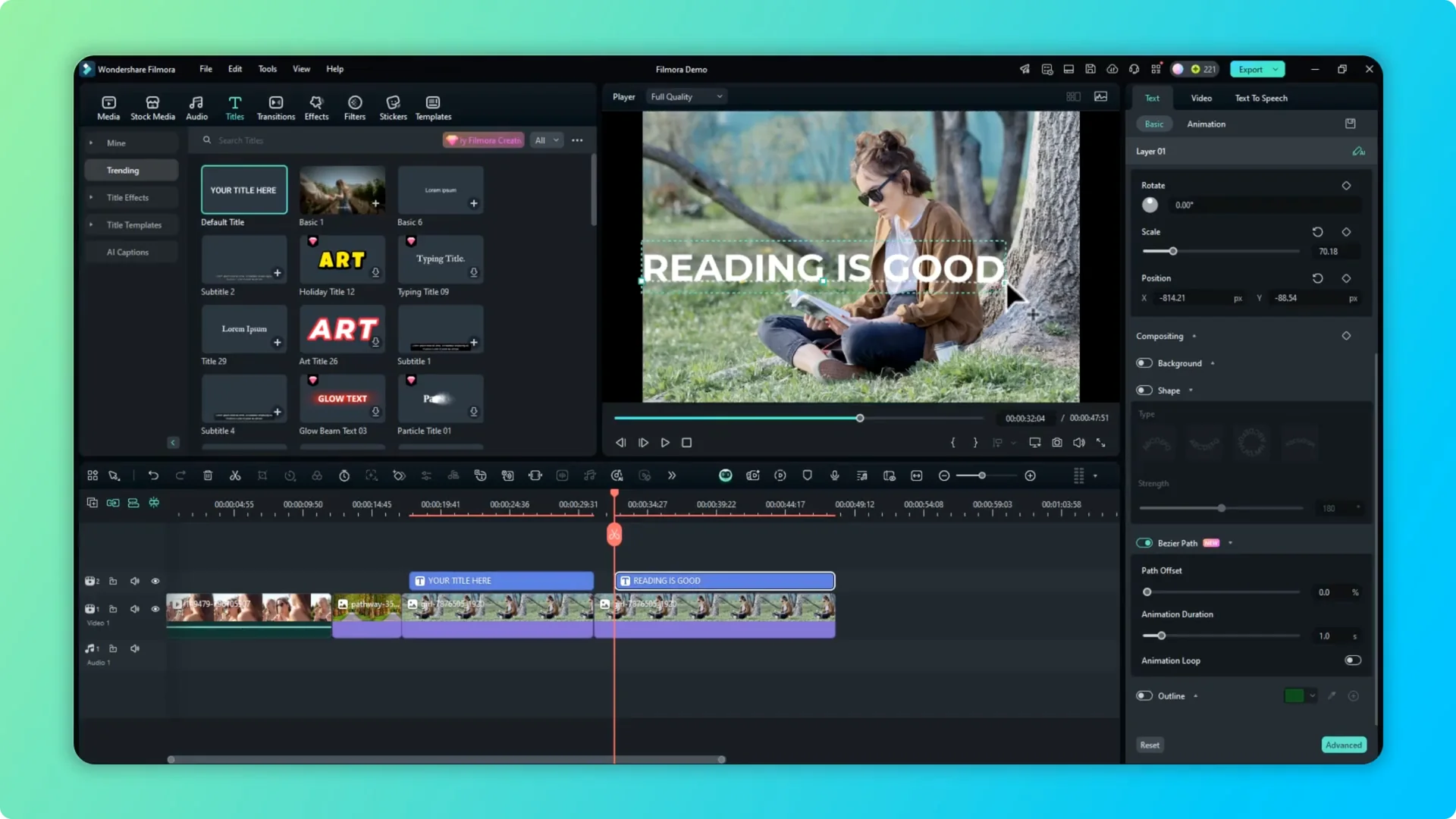The width and height of the screenshot is (1456, 819).
Task: Toggle the Outline switch
Action: (x=1144, y=696)
